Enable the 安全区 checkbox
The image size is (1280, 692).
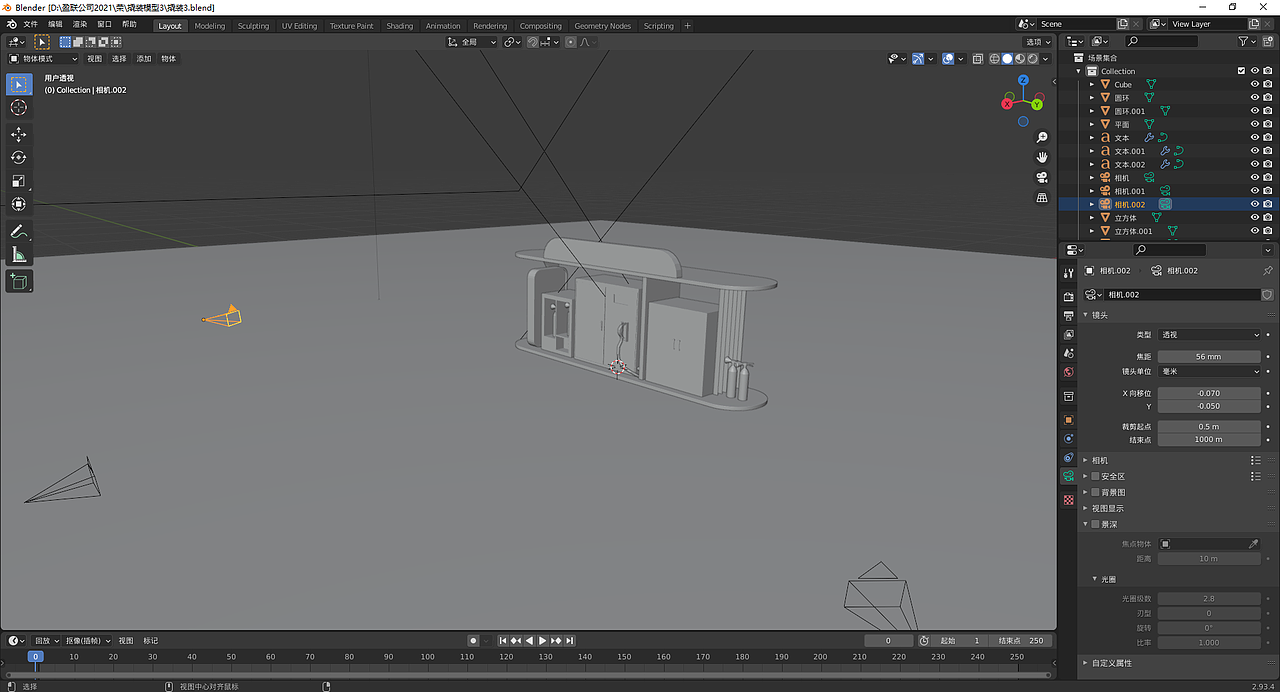coord(1096,476)
